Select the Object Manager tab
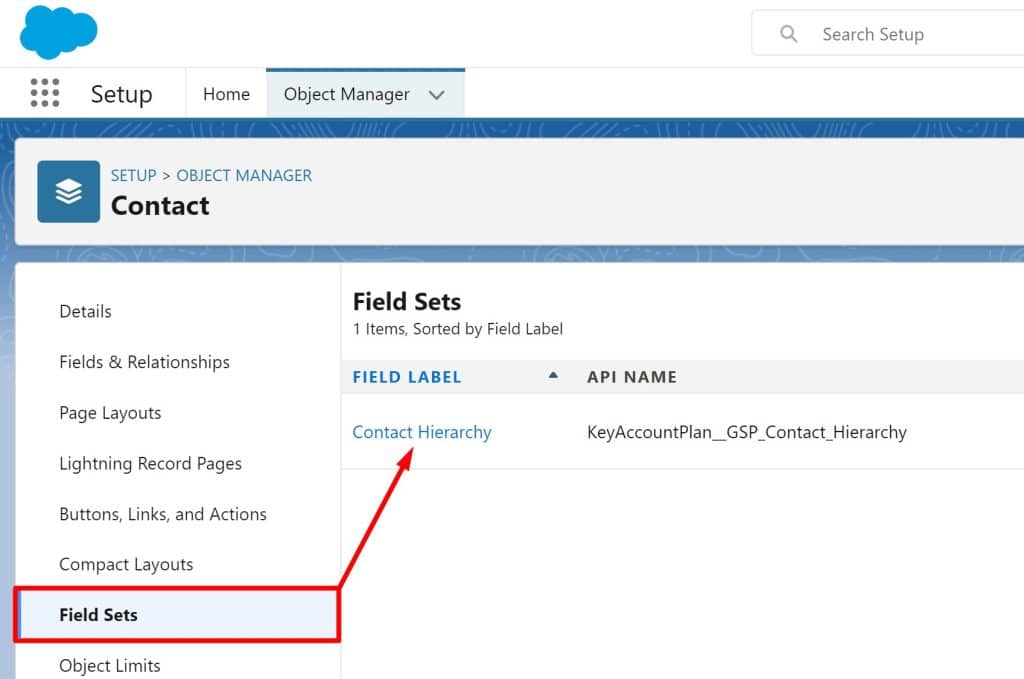Screen dimensions: 1024x679 [x=346, y=94]
